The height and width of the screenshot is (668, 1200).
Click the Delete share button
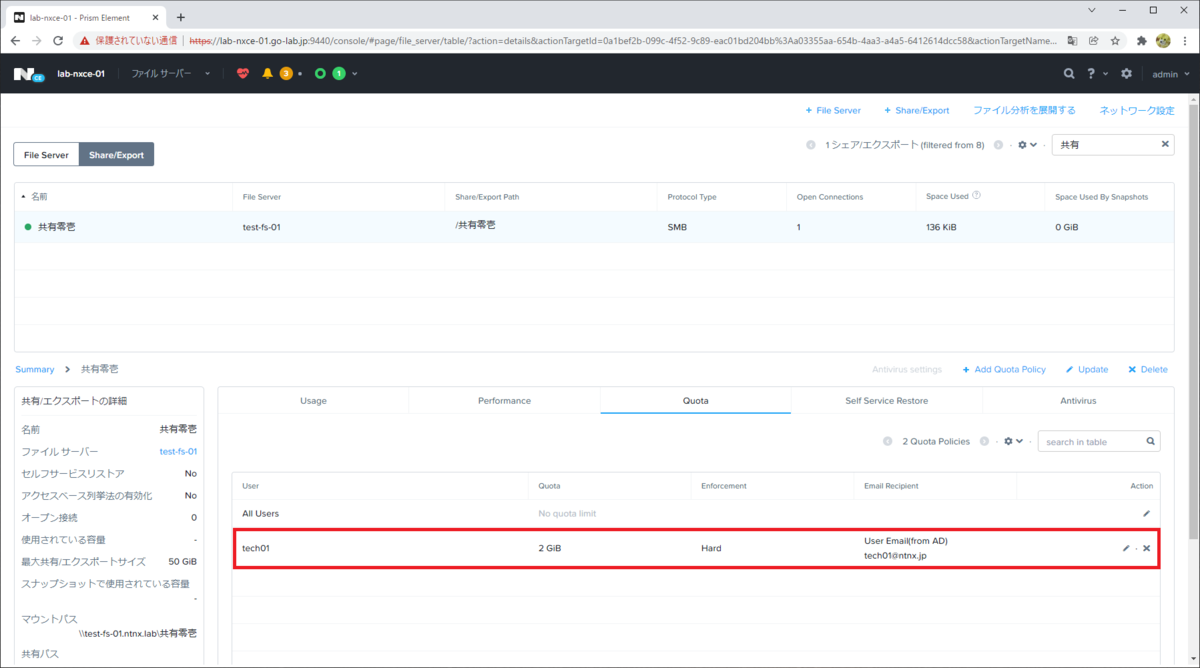pyautogui.click(x=1148, y=369)
